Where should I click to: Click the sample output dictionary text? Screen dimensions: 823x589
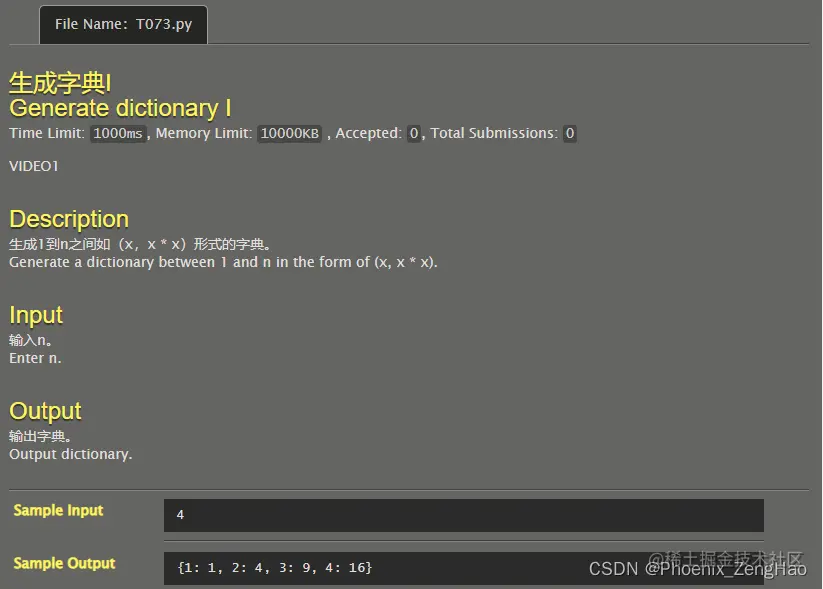click(x=275, y=567)
